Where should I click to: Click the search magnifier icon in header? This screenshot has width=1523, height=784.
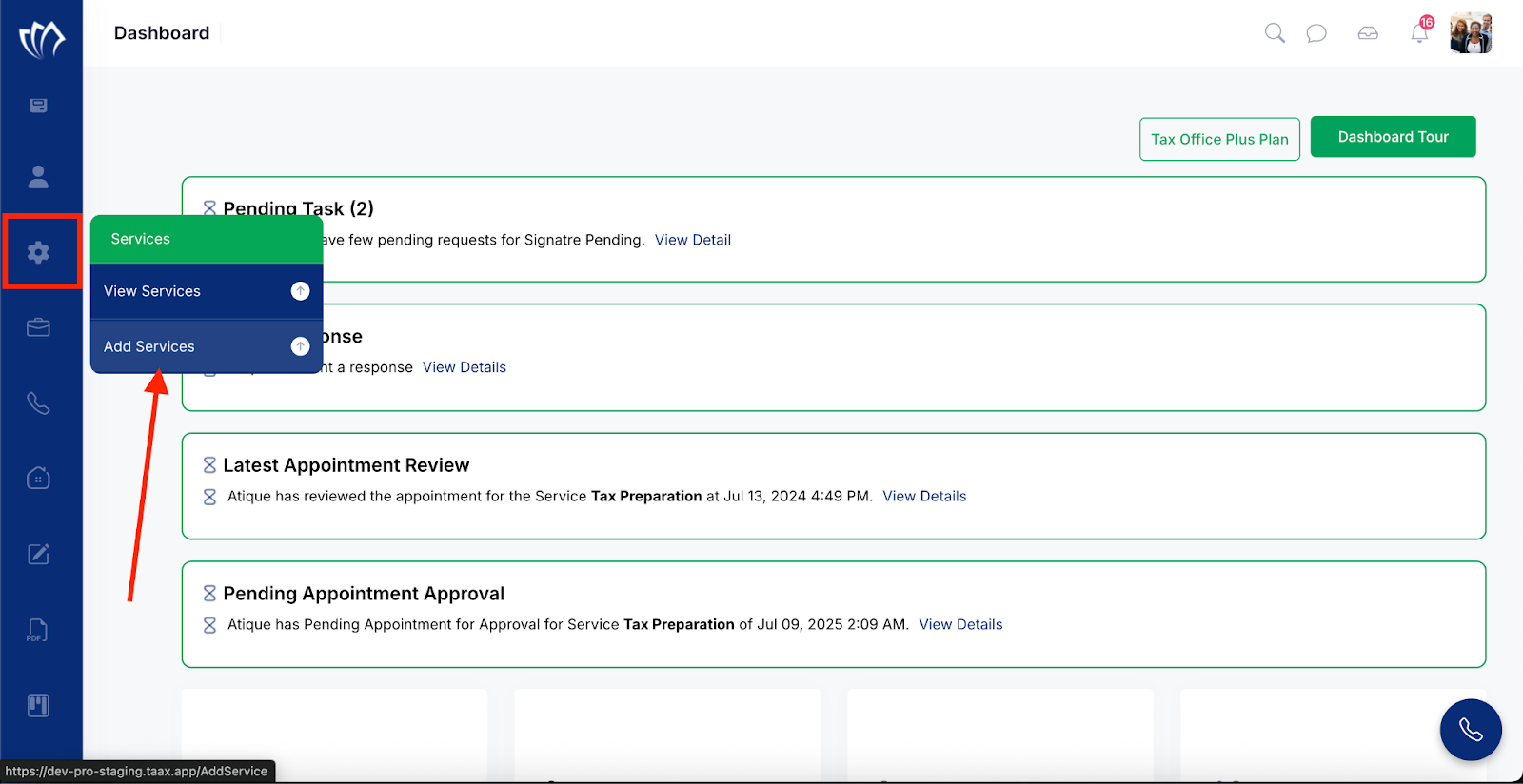[1275, 33]
